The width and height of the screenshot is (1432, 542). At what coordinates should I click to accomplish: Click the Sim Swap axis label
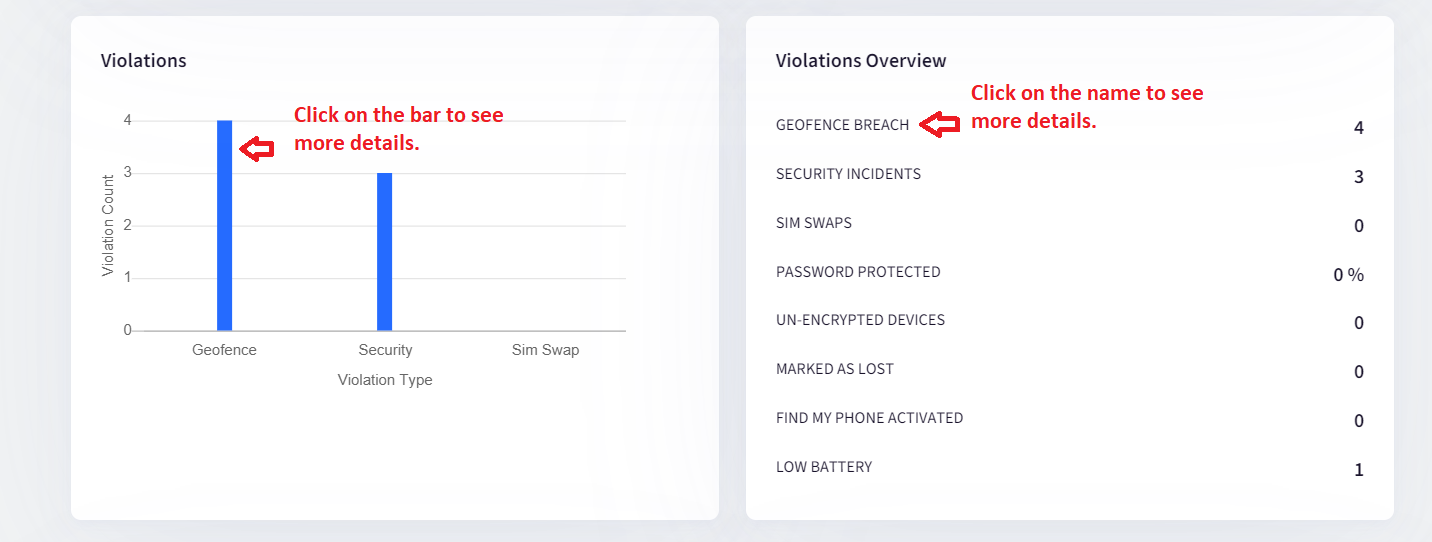[x=545, y=350]
